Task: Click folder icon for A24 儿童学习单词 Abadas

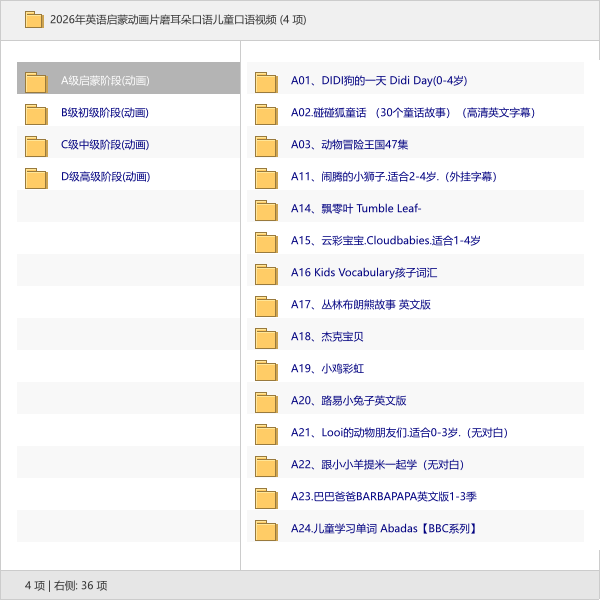Action: click(x=266, y=529)
